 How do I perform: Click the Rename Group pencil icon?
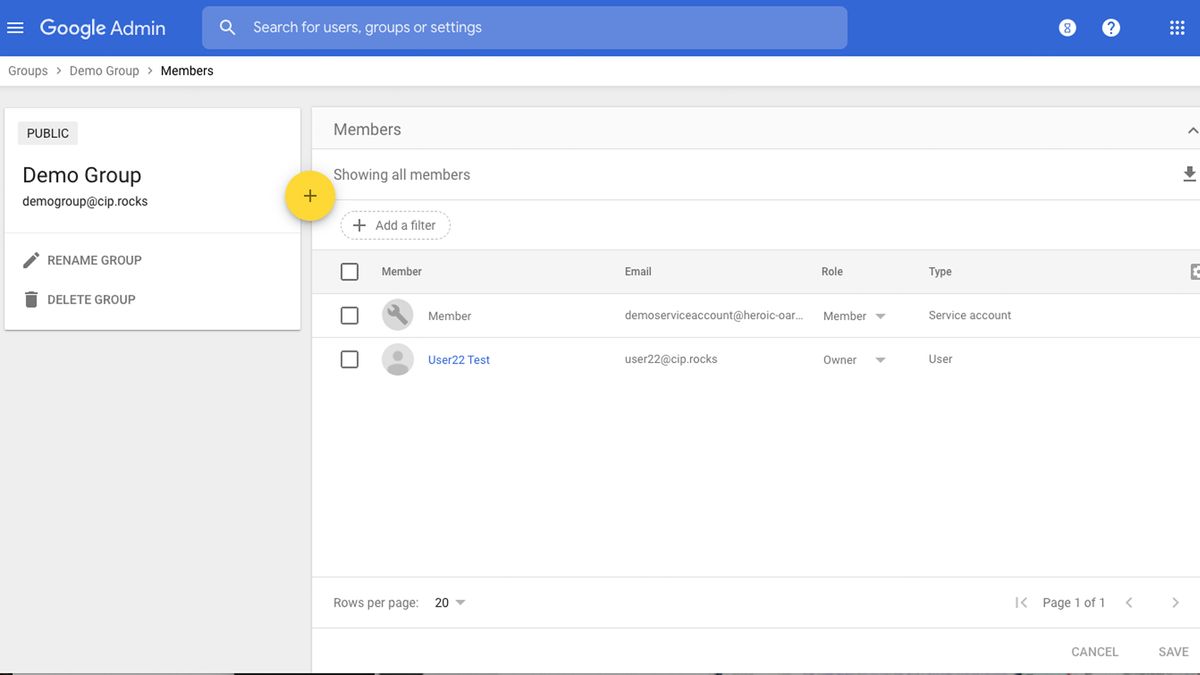click(31, 259)
